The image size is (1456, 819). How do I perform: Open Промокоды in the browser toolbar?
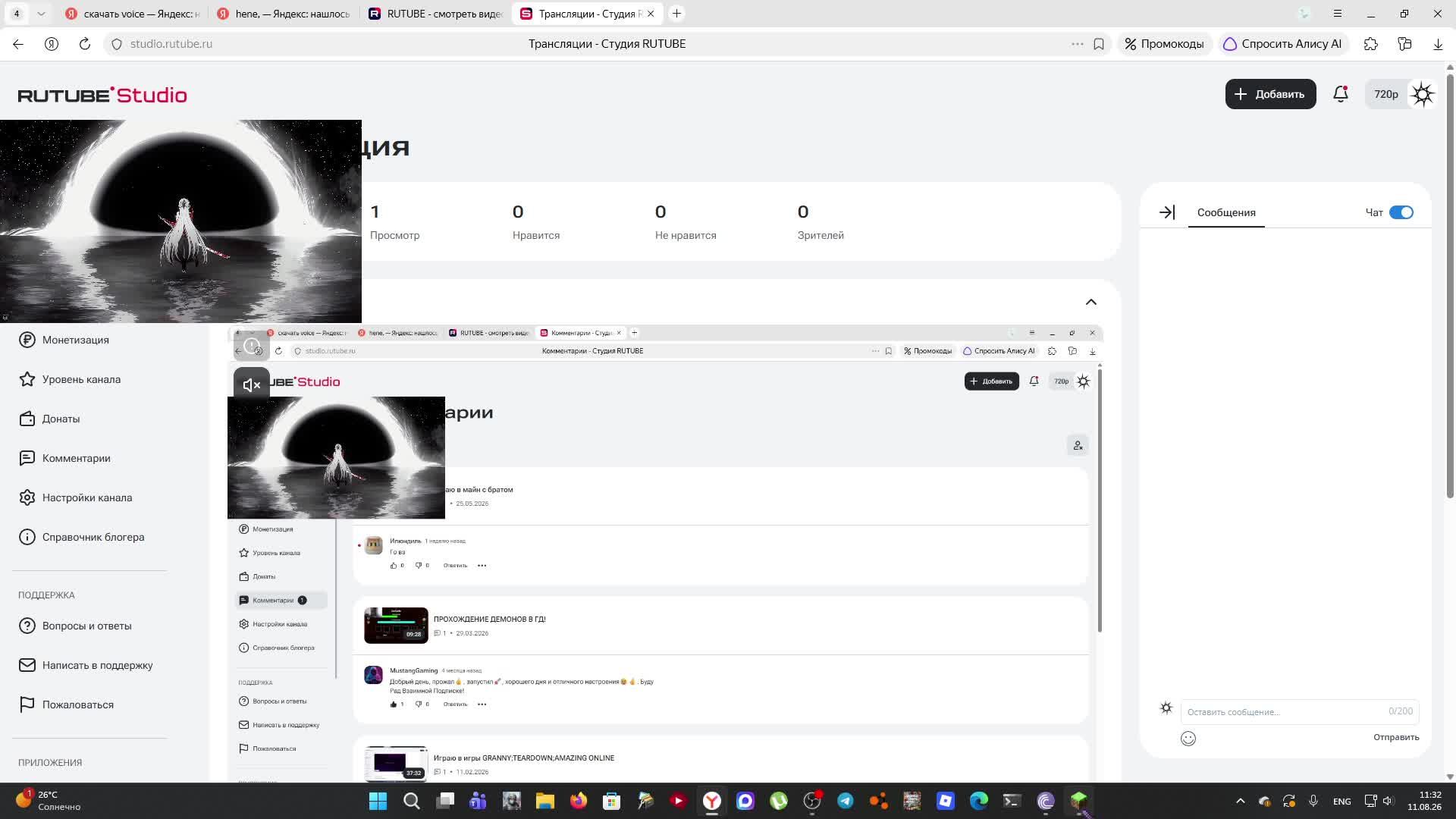click(x=1164, y=44)
